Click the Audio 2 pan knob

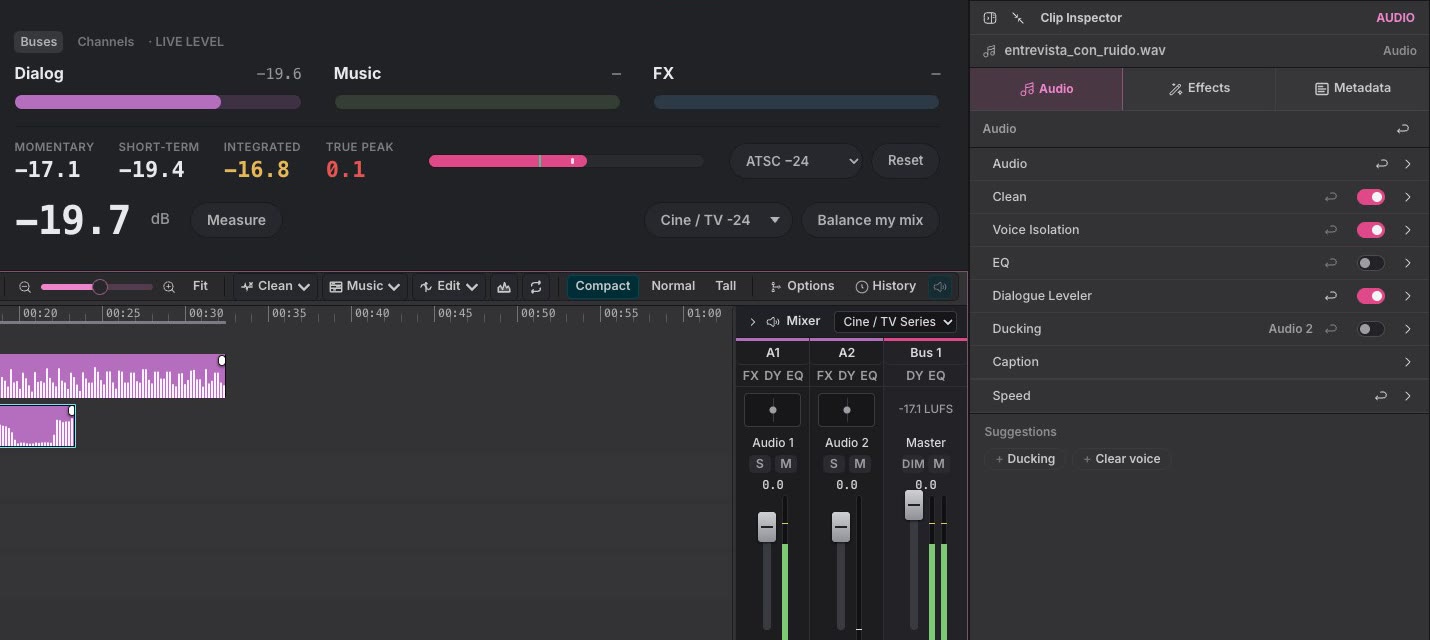click(x=846, y=410)
